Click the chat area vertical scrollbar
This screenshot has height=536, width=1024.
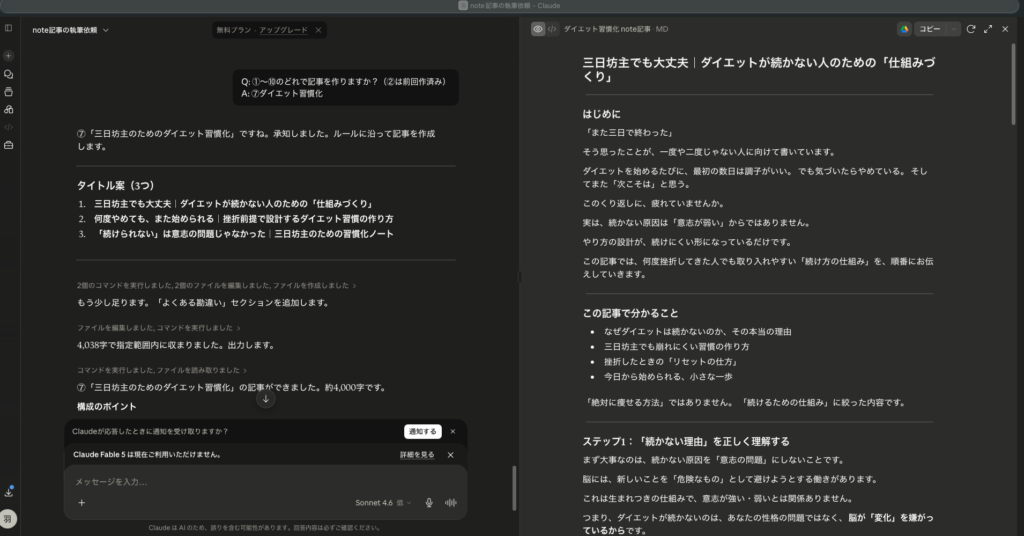(x=514, y=488)
